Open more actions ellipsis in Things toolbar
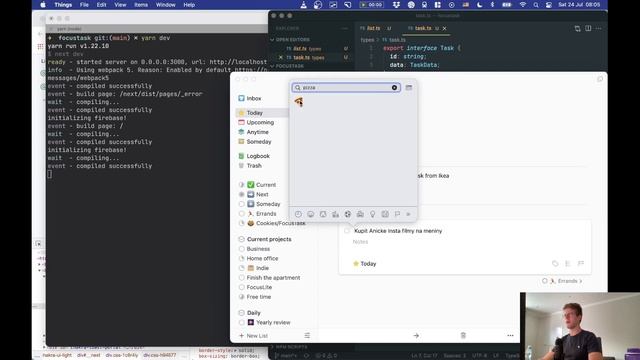Image resolution: width=640 pixels, height=360 pixels. point(510,336)
